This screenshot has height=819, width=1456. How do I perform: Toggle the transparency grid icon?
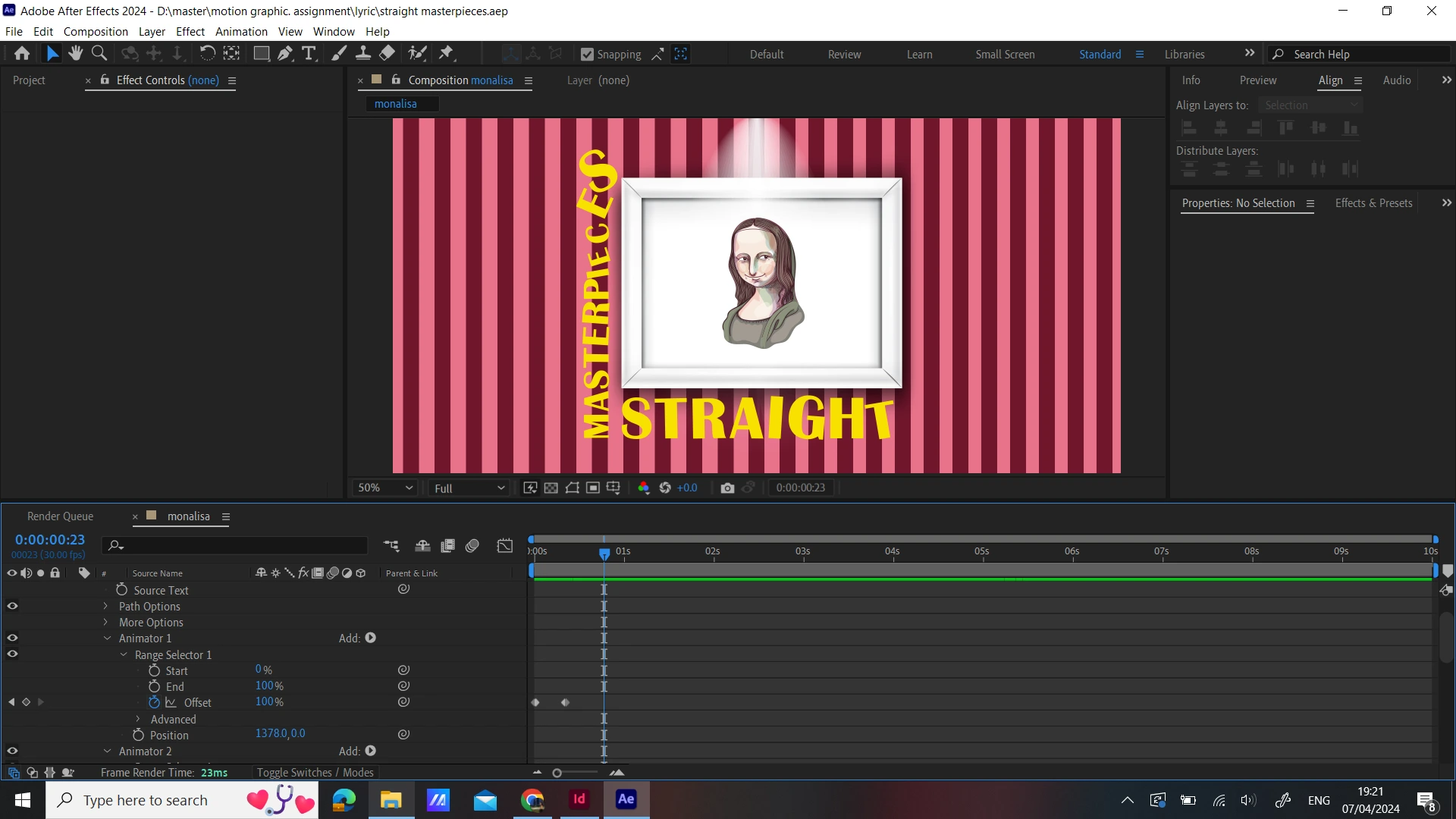[x=551, y=488]
